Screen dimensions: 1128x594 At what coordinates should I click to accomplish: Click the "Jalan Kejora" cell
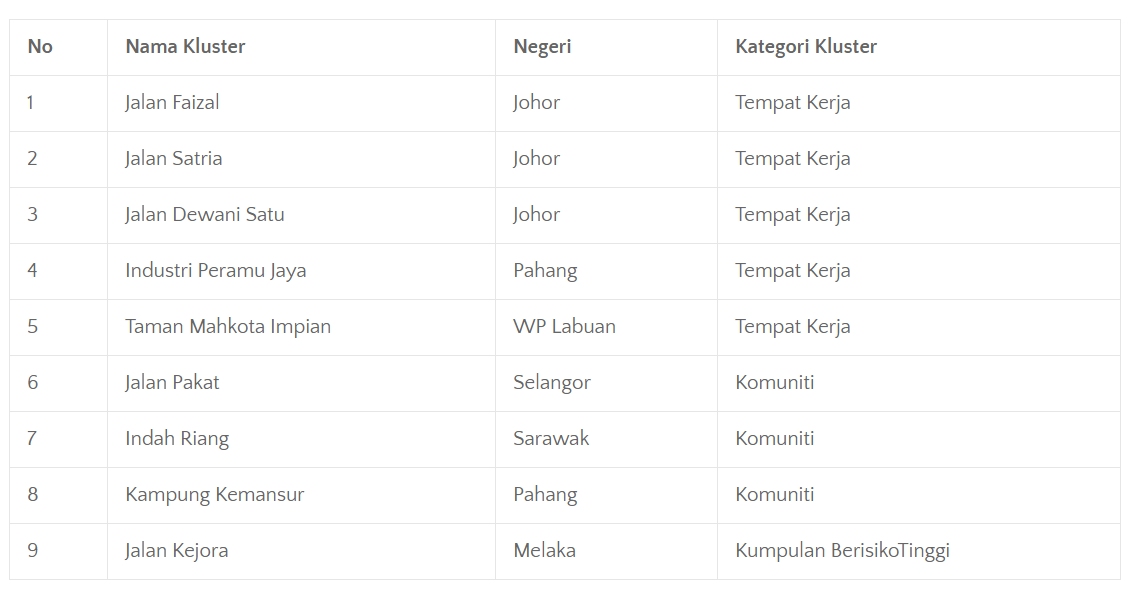[x=176, y=551]
